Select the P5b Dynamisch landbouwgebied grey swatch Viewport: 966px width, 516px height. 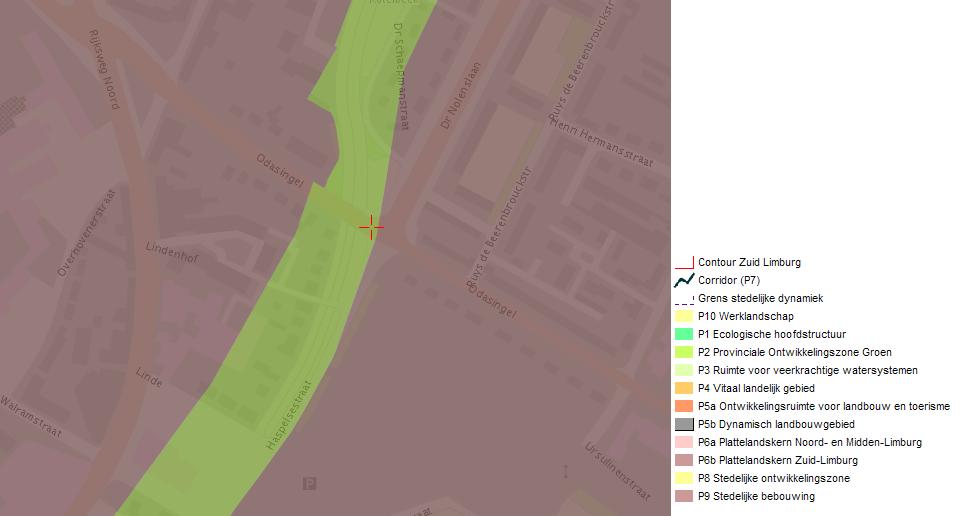[684, 424]
